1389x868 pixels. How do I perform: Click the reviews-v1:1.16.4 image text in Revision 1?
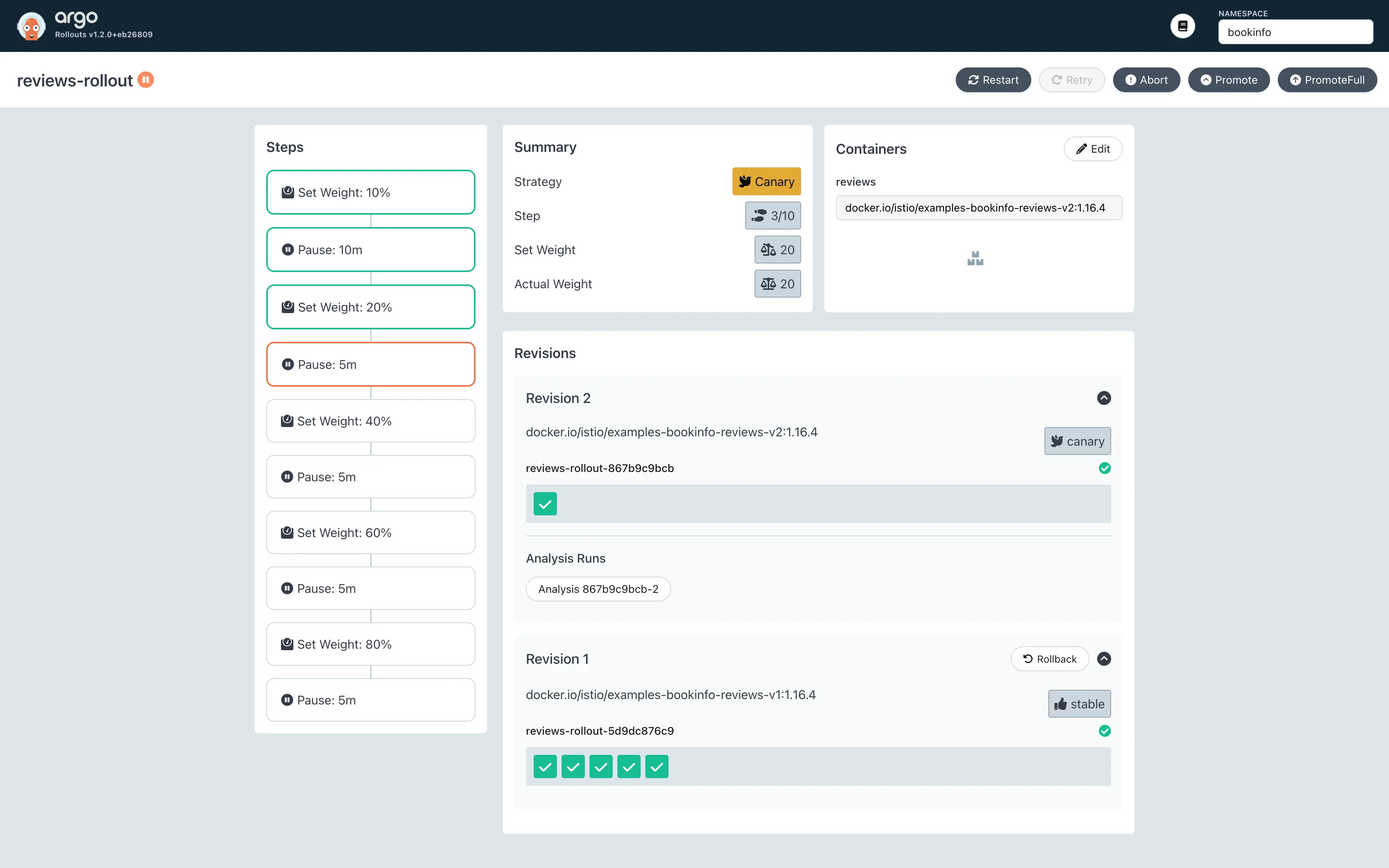(670, 695)
